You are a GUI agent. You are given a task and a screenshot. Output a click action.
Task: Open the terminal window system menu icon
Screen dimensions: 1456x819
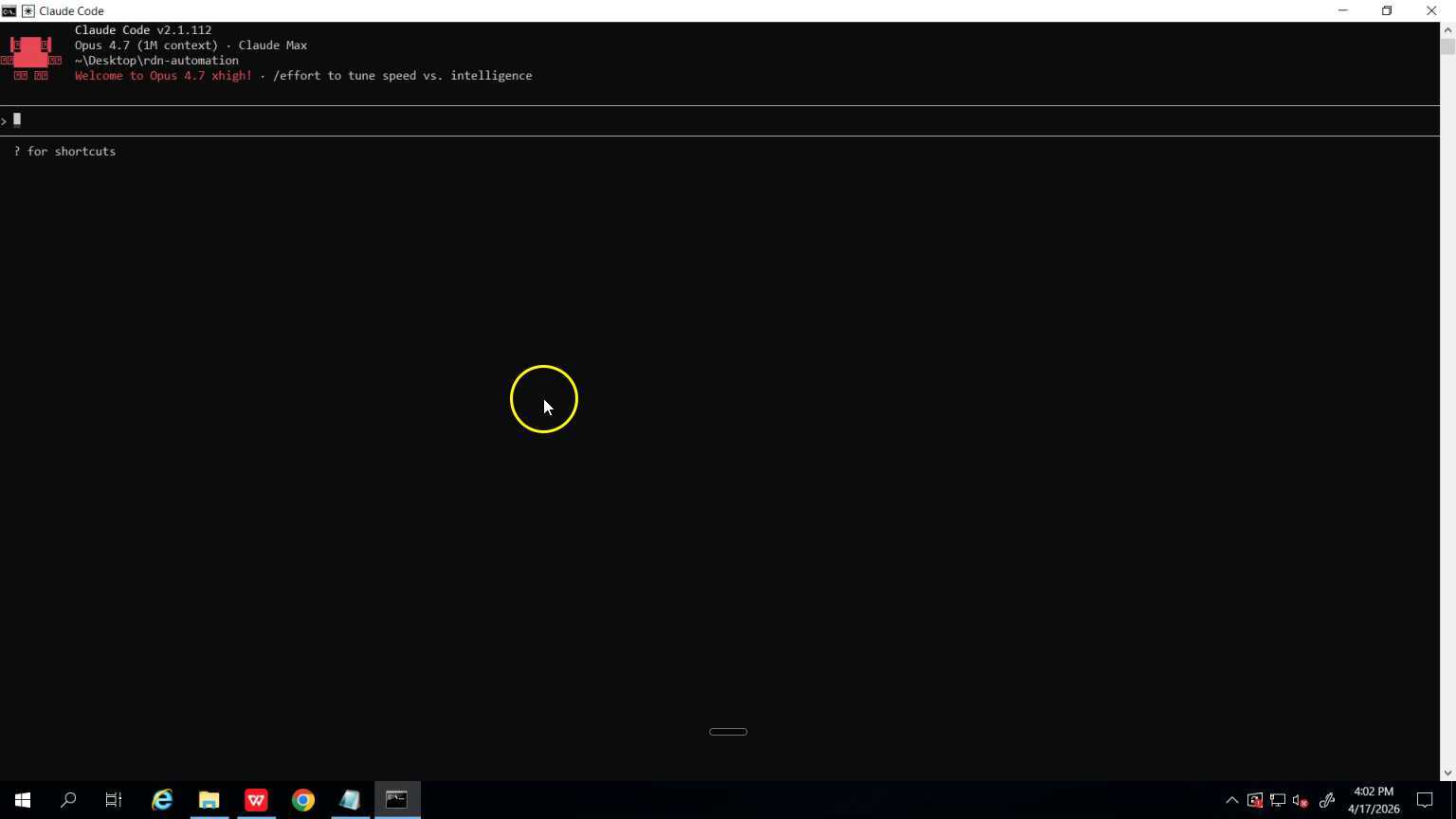click(9, 10)
